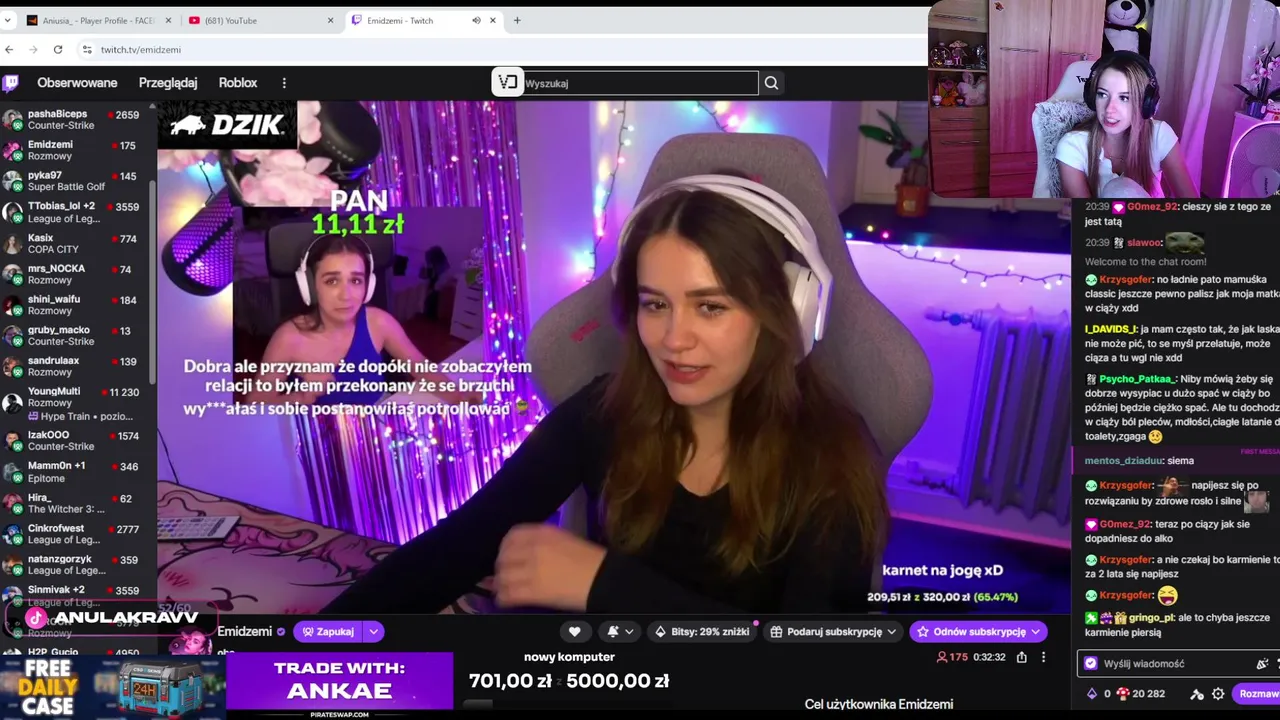Expand Podaruj subskrypcję dropdown
This screenshot has width=1280, height=720.
pos(891,631)
